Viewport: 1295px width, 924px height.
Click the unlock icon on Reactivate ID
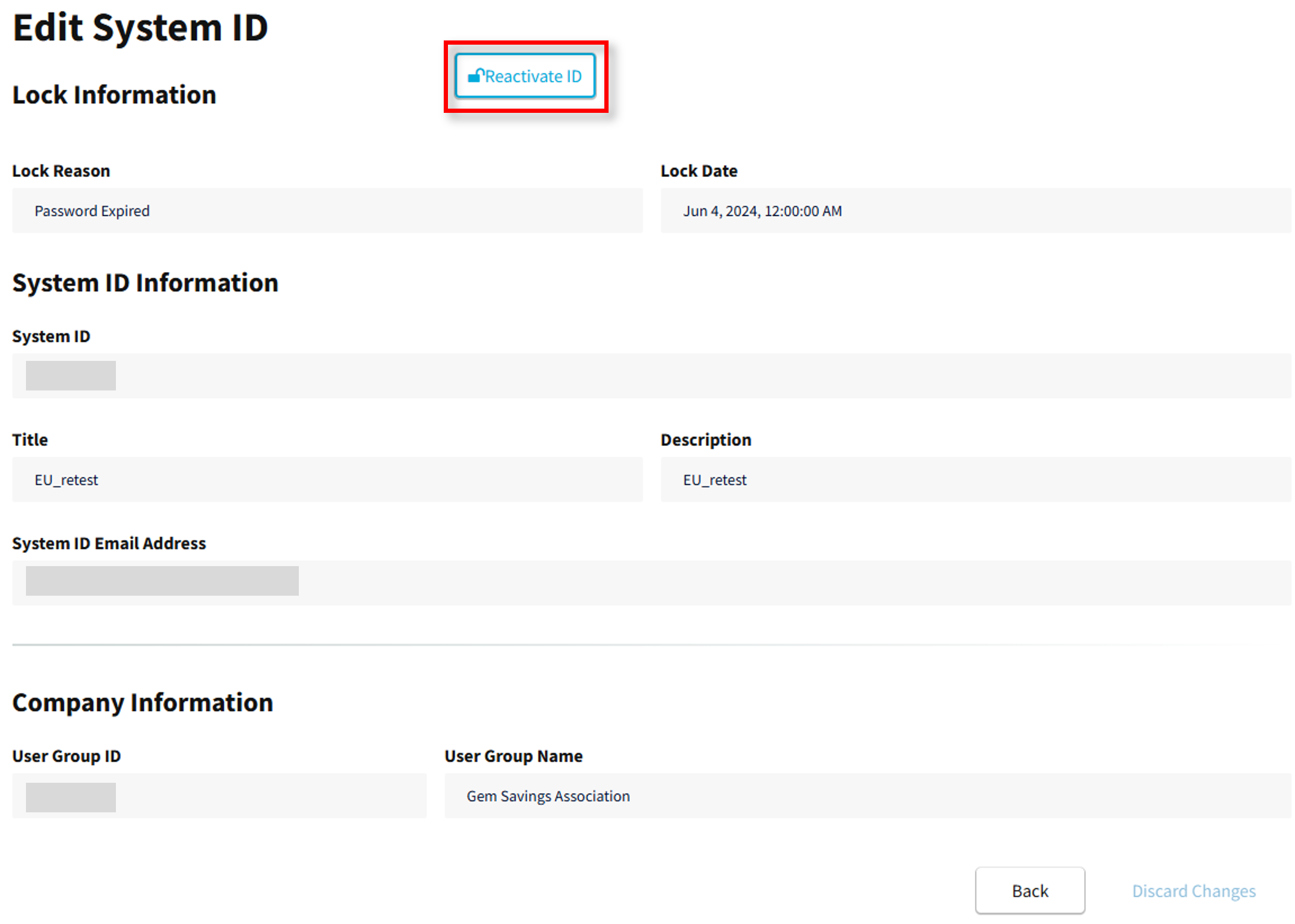(476, 76)
